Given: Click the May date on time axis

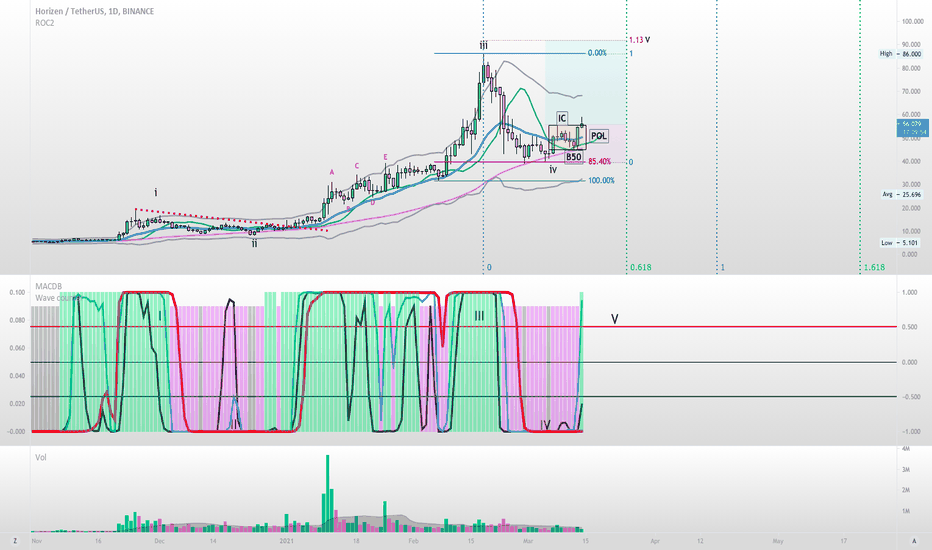Looking at the screenshot, I should click(x=777, y=541).
